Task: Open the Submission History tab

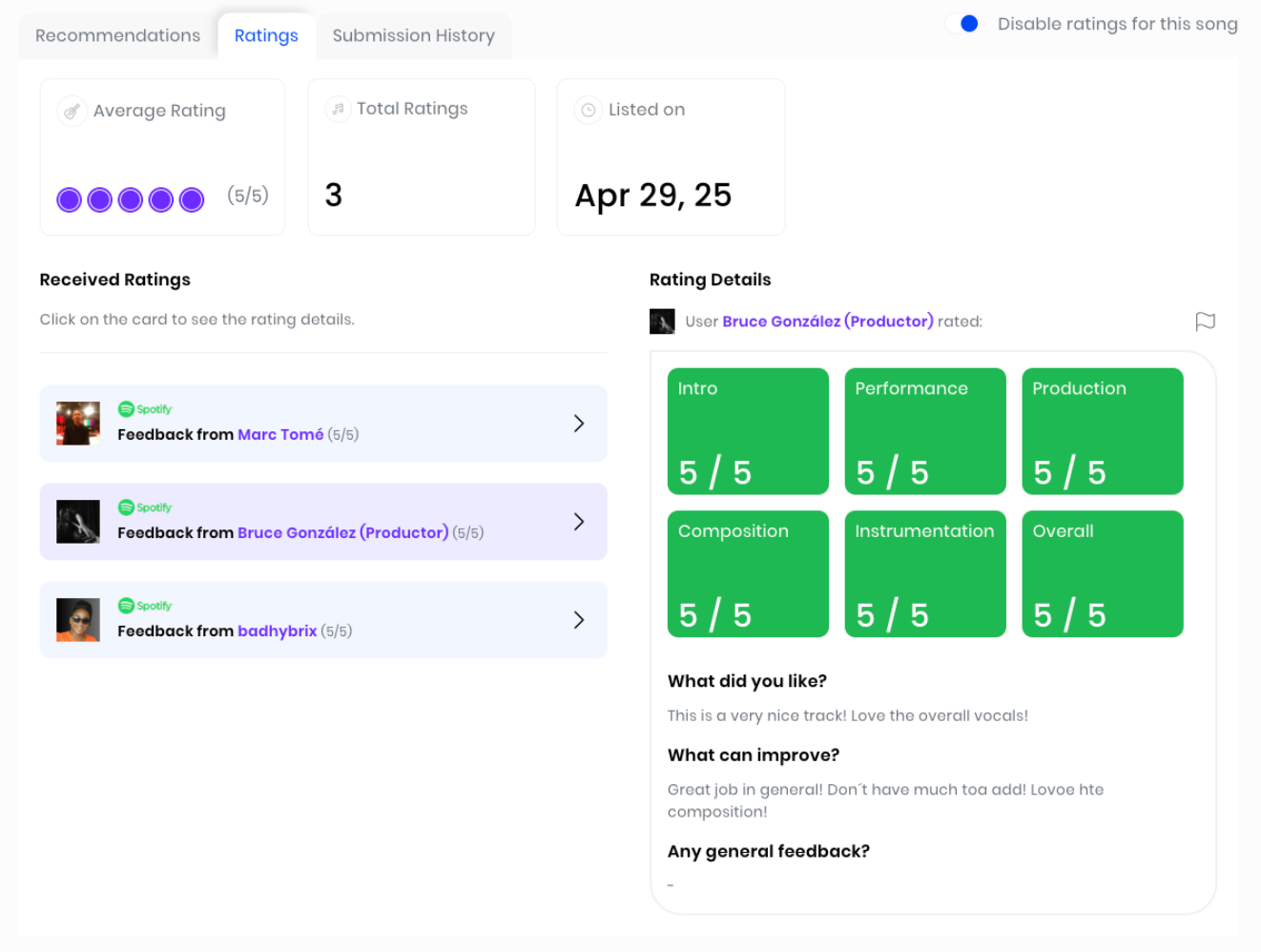Action: (x=413, y=35)
